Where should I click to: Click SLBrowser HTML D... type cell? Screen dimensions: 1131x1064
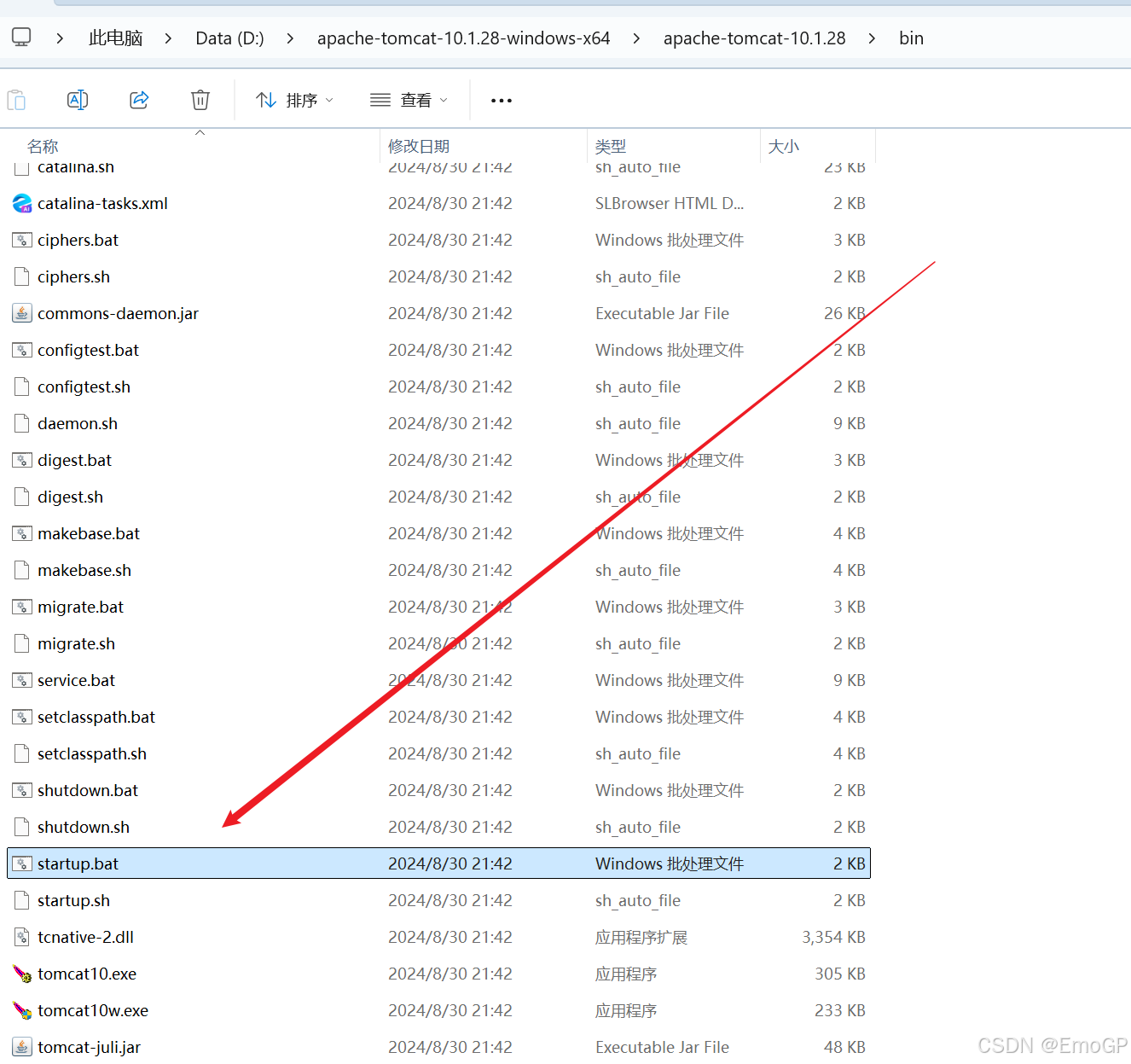pyautogui.click(x=670, y=203)
